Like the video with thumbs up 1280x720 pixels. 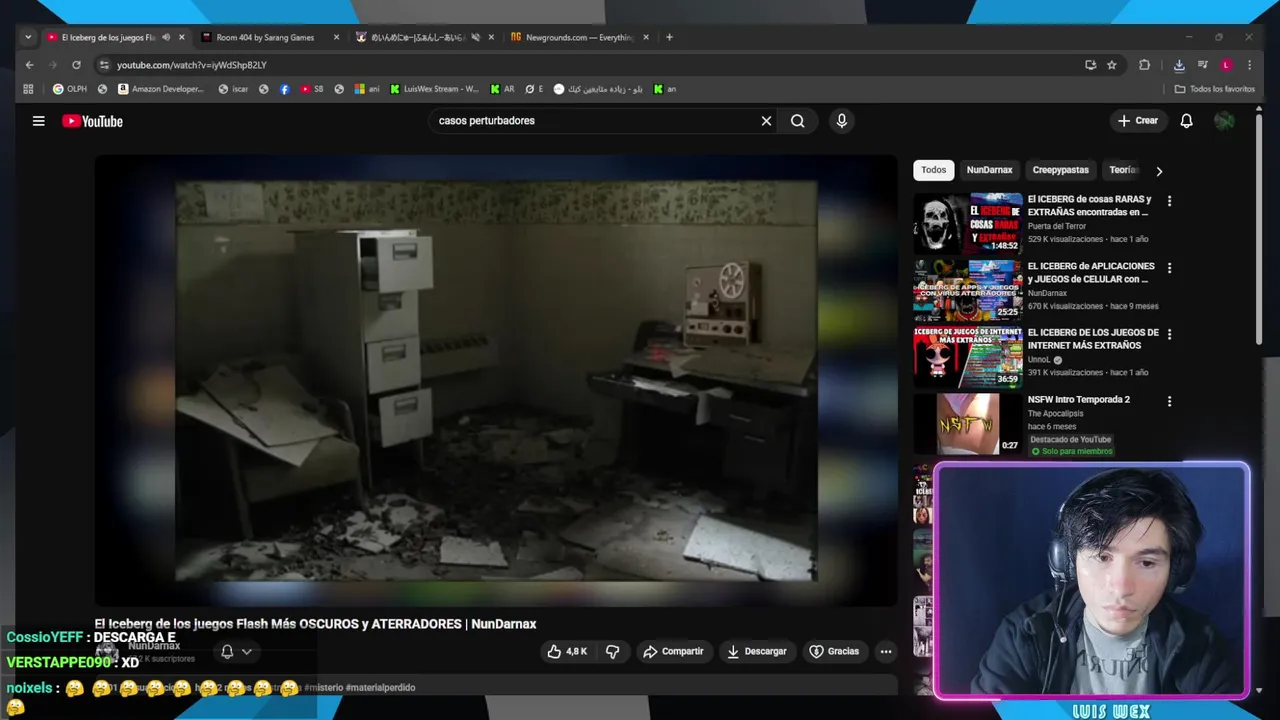(x=567, y=651)
